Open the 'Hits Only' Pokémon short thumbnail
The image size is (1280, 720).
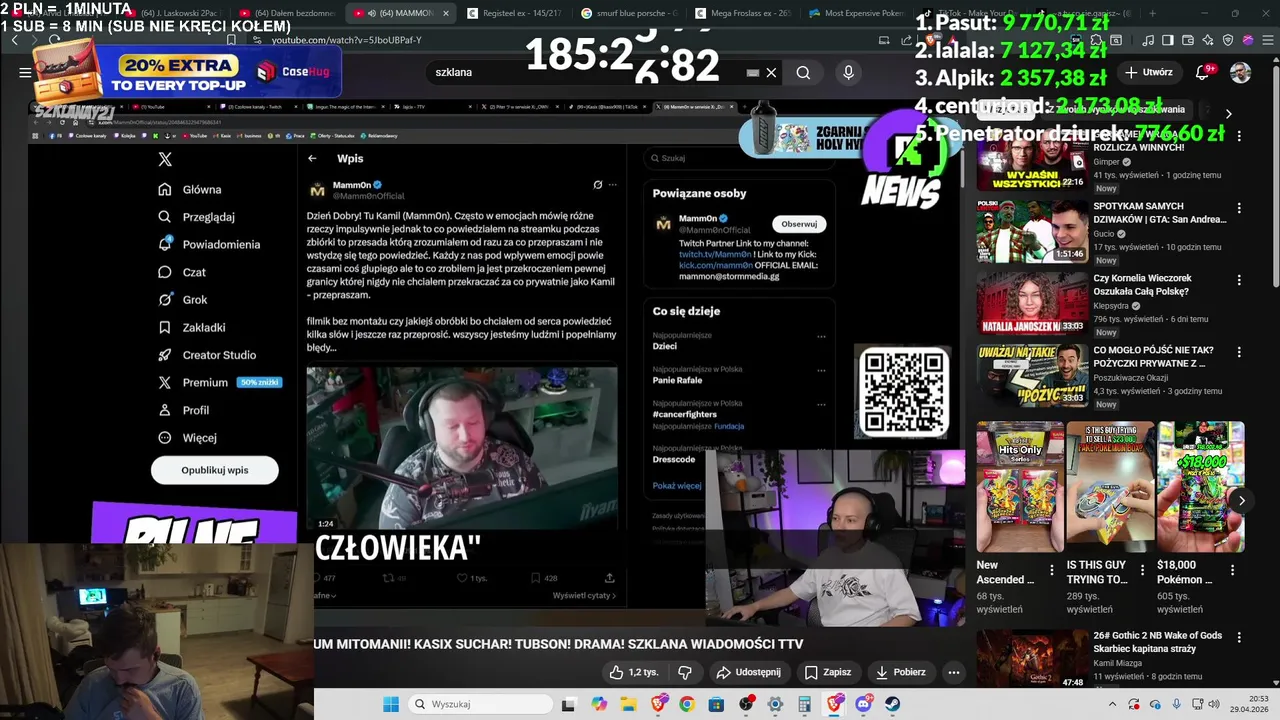1020,486
